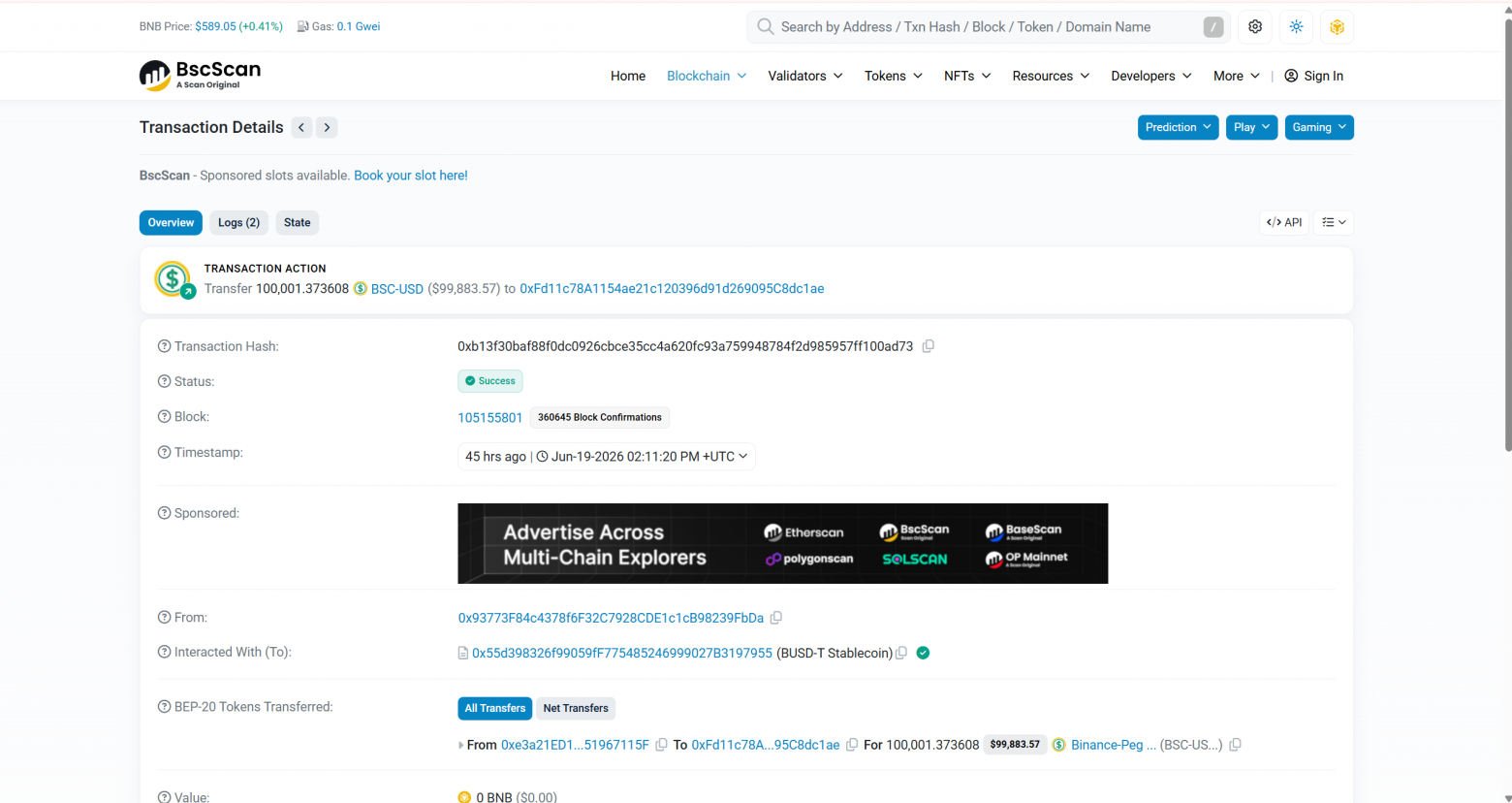Toggle the light/dark theme sun icon
1512x803 pixels.
tap(1296, 27)
